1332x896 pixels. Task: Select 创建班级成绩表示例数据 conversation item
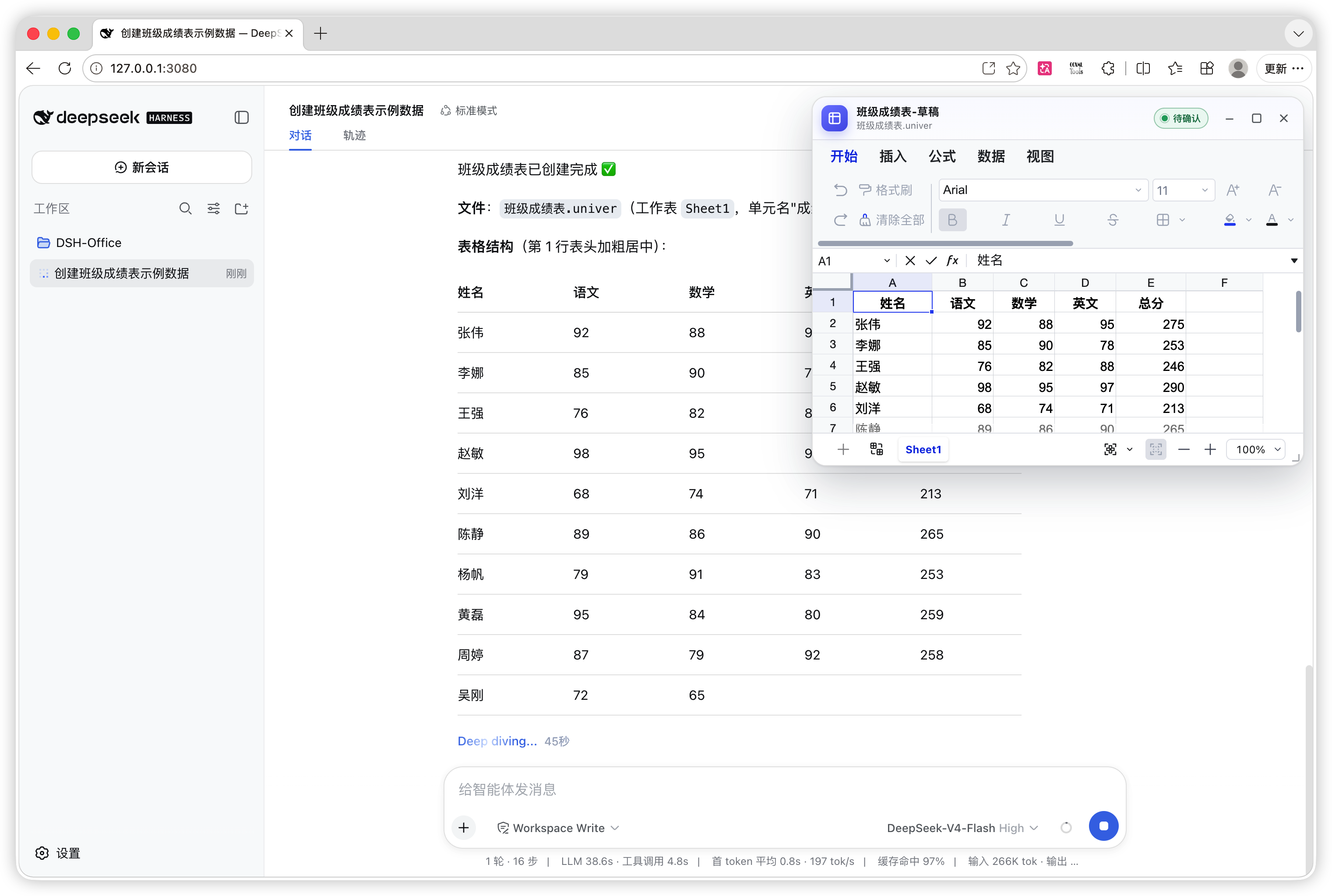tap(142, 273)
